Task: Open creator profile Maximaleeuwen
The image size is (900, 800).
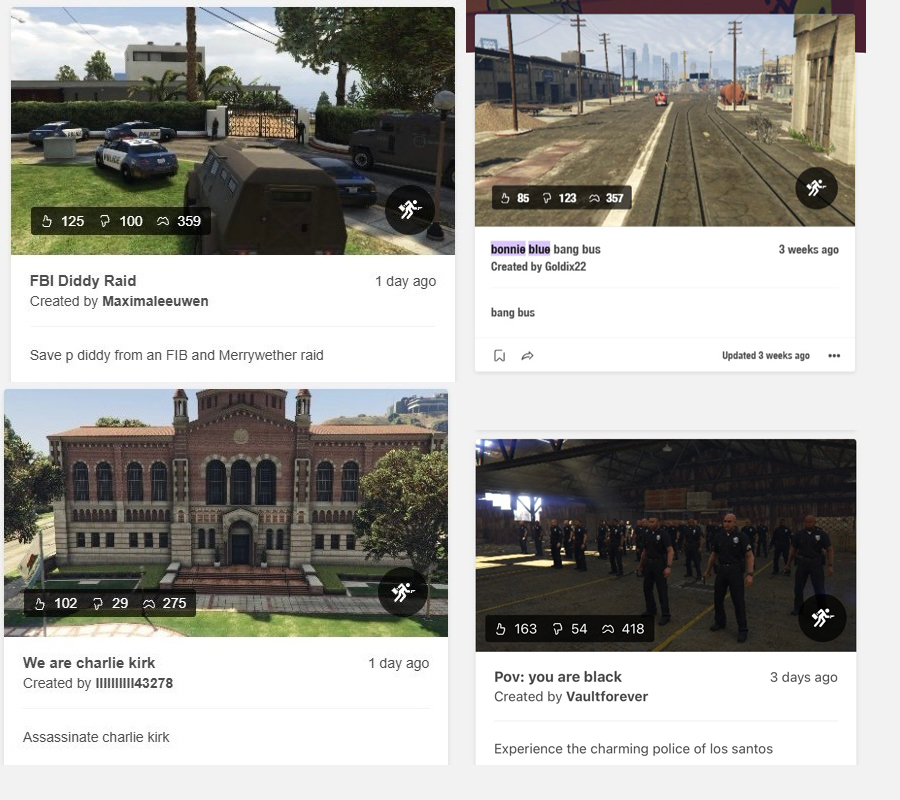Action: [x=155, y=301]
